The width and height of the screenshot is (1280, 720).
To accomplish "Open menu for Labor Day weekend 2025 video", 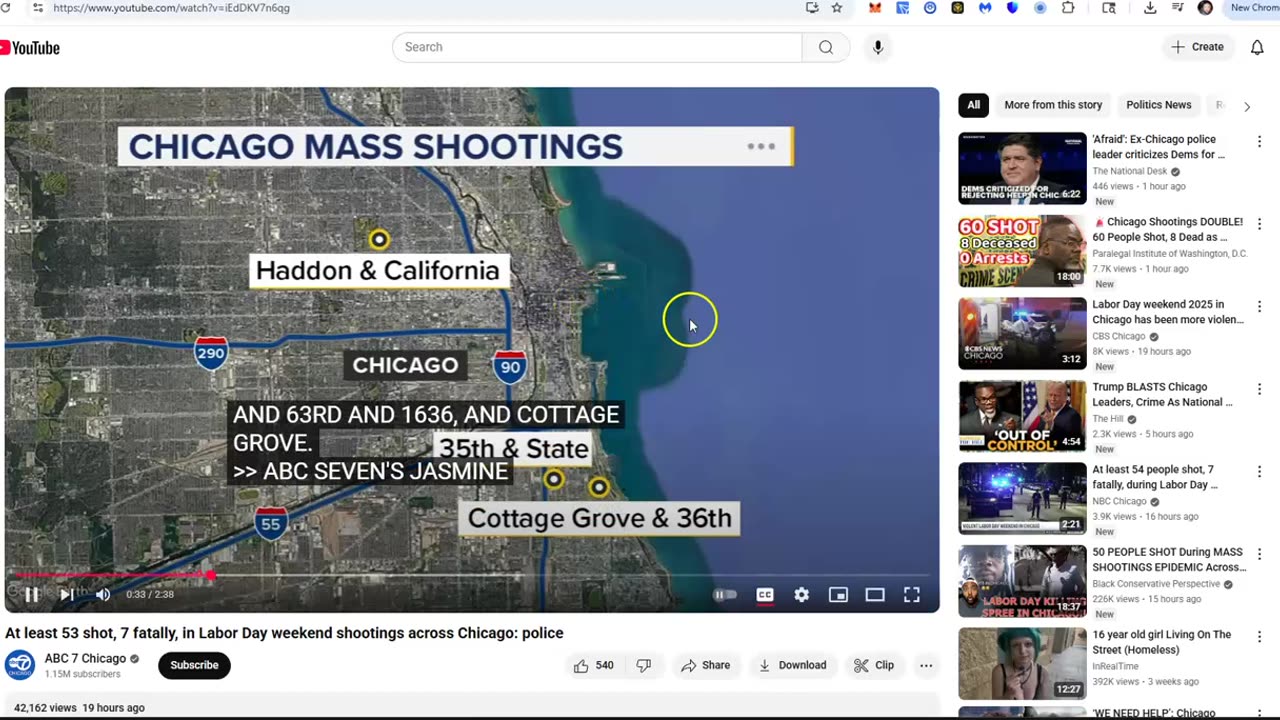I will tap(1259, 307).
